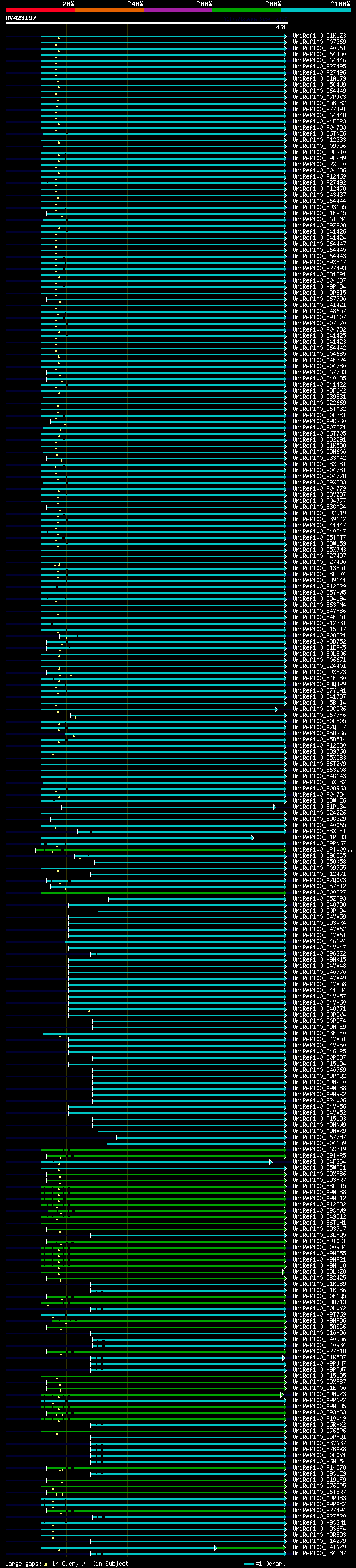356x1568 pixels.
Task: Select hit label UniRef100_Q43437
Action: [319, 195]
